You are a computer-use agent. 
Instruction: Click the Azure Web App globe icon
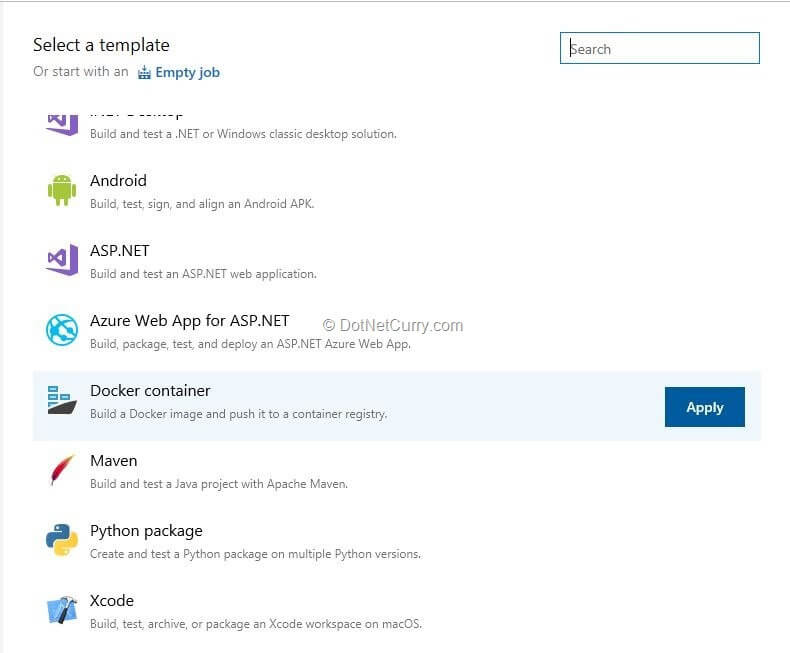pyautogui.click(x=62, y=330)
